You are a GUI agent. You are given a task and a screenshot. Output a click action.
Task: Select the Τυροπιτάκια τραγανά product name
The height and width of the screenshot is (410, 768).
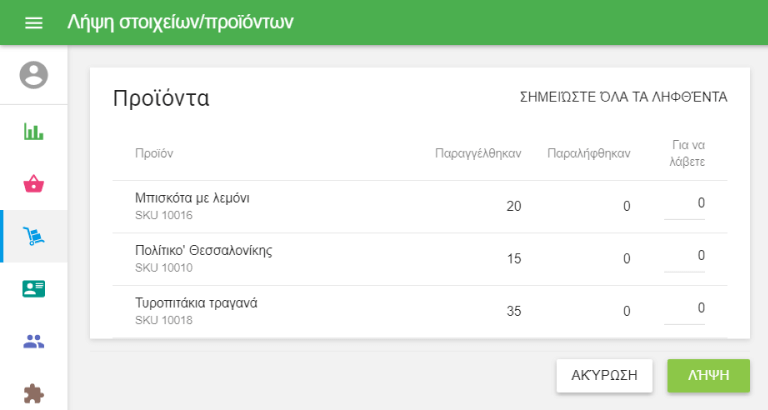196,302
